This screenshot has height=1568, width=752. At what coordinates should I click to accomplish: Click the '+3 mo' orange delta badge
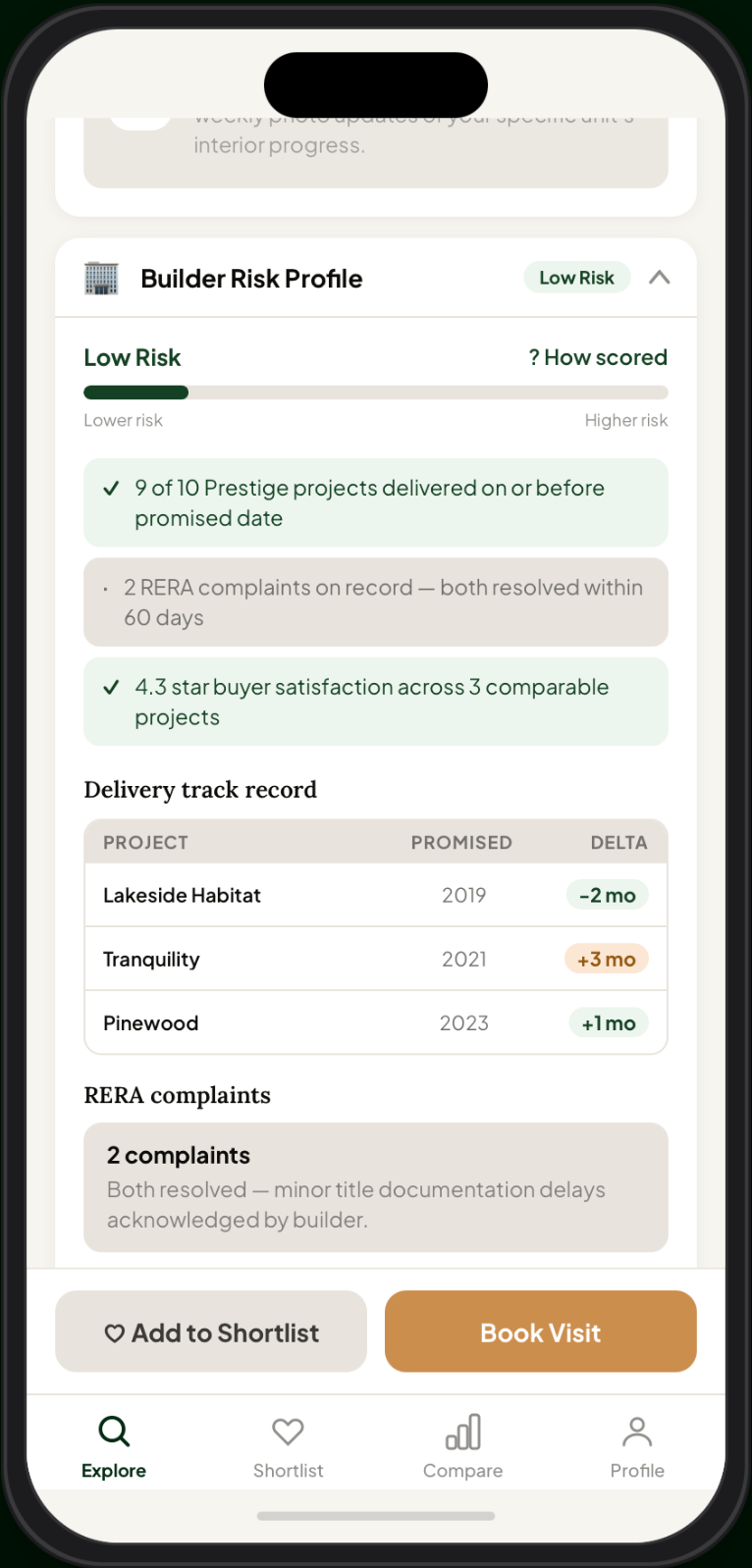tap(607, 959)
